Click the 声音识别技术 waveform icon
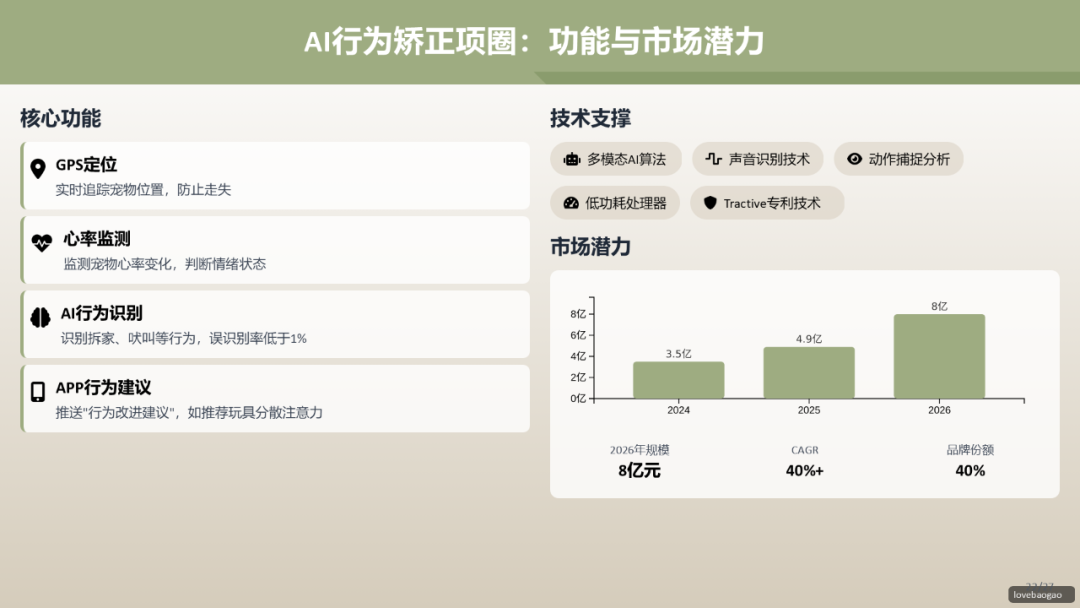The width and height of the screenshot is (1080, 608). (x=714, y=158)
